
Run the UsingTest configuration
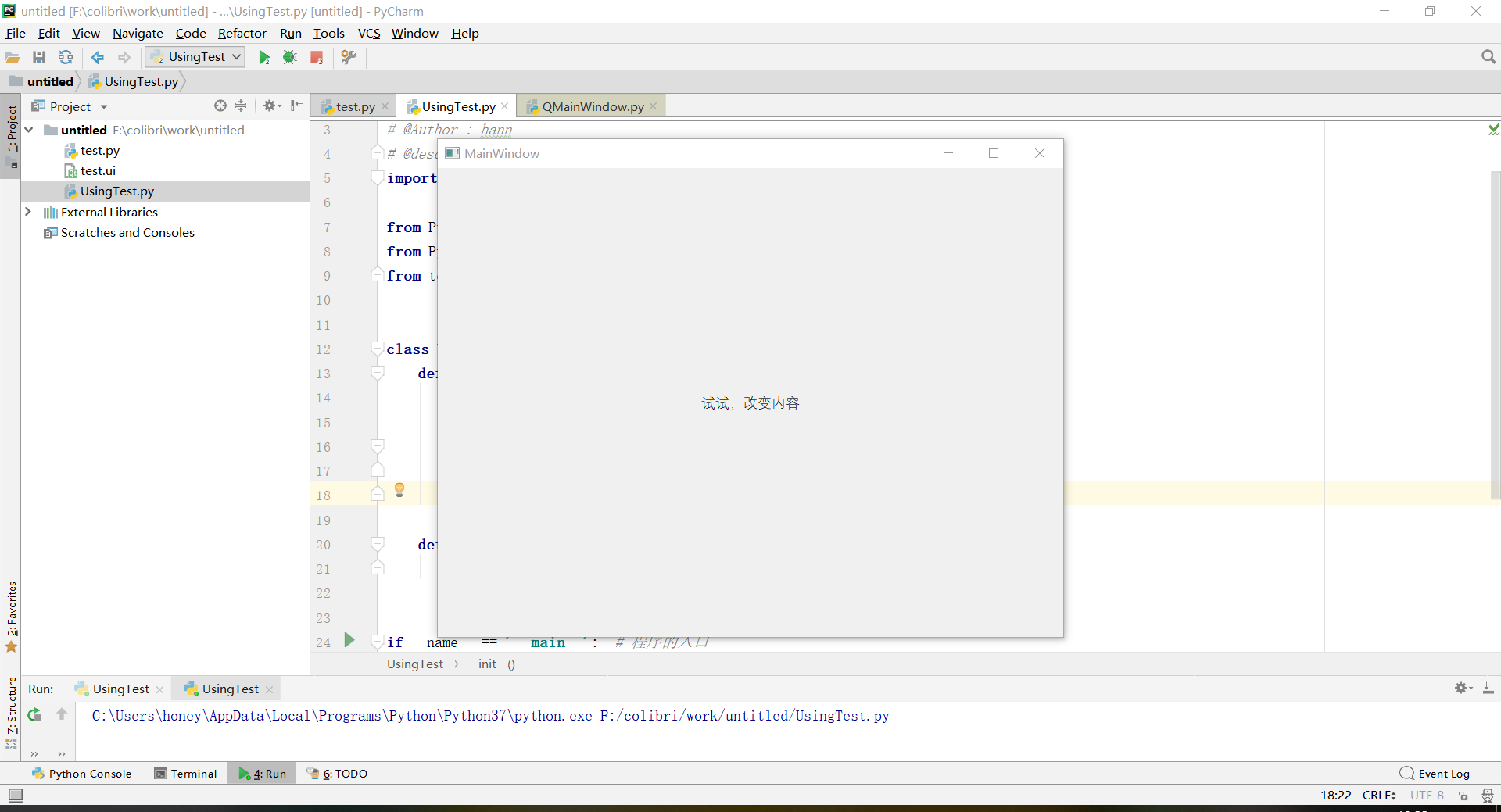point(264,56)
